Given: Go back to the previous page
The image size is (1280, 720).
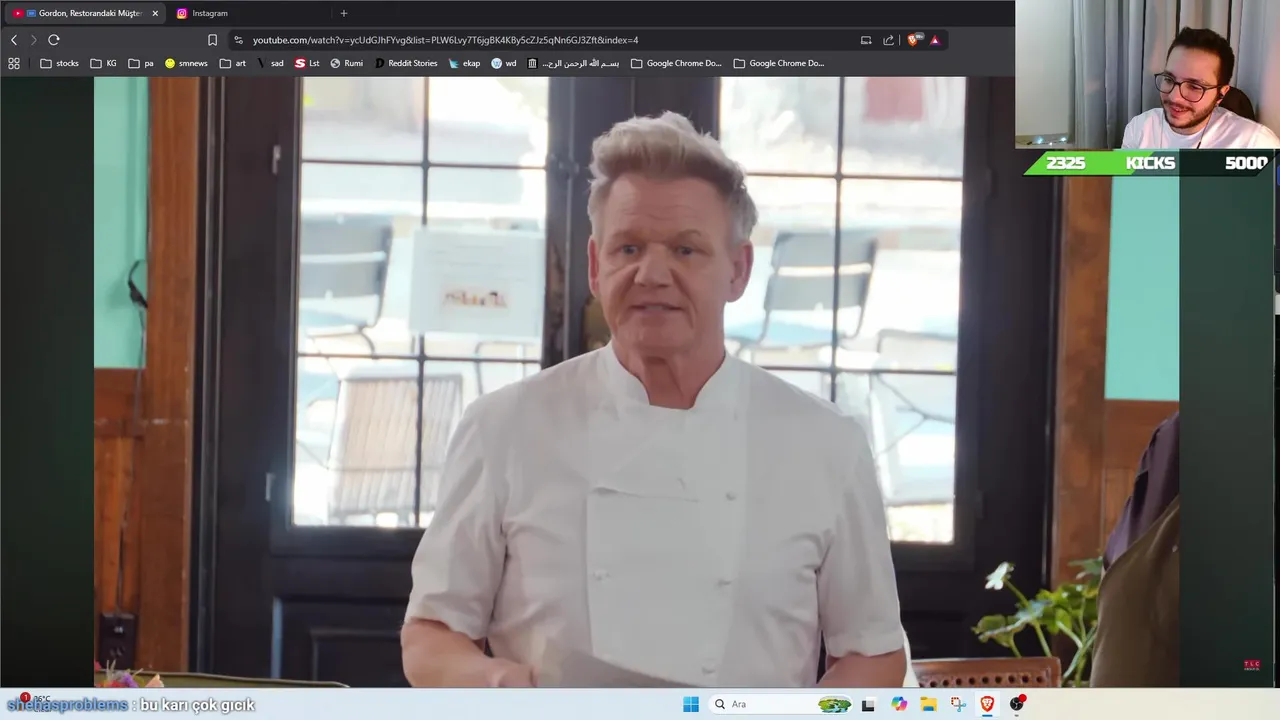Looking at the screenshot, I should point(14,40).
